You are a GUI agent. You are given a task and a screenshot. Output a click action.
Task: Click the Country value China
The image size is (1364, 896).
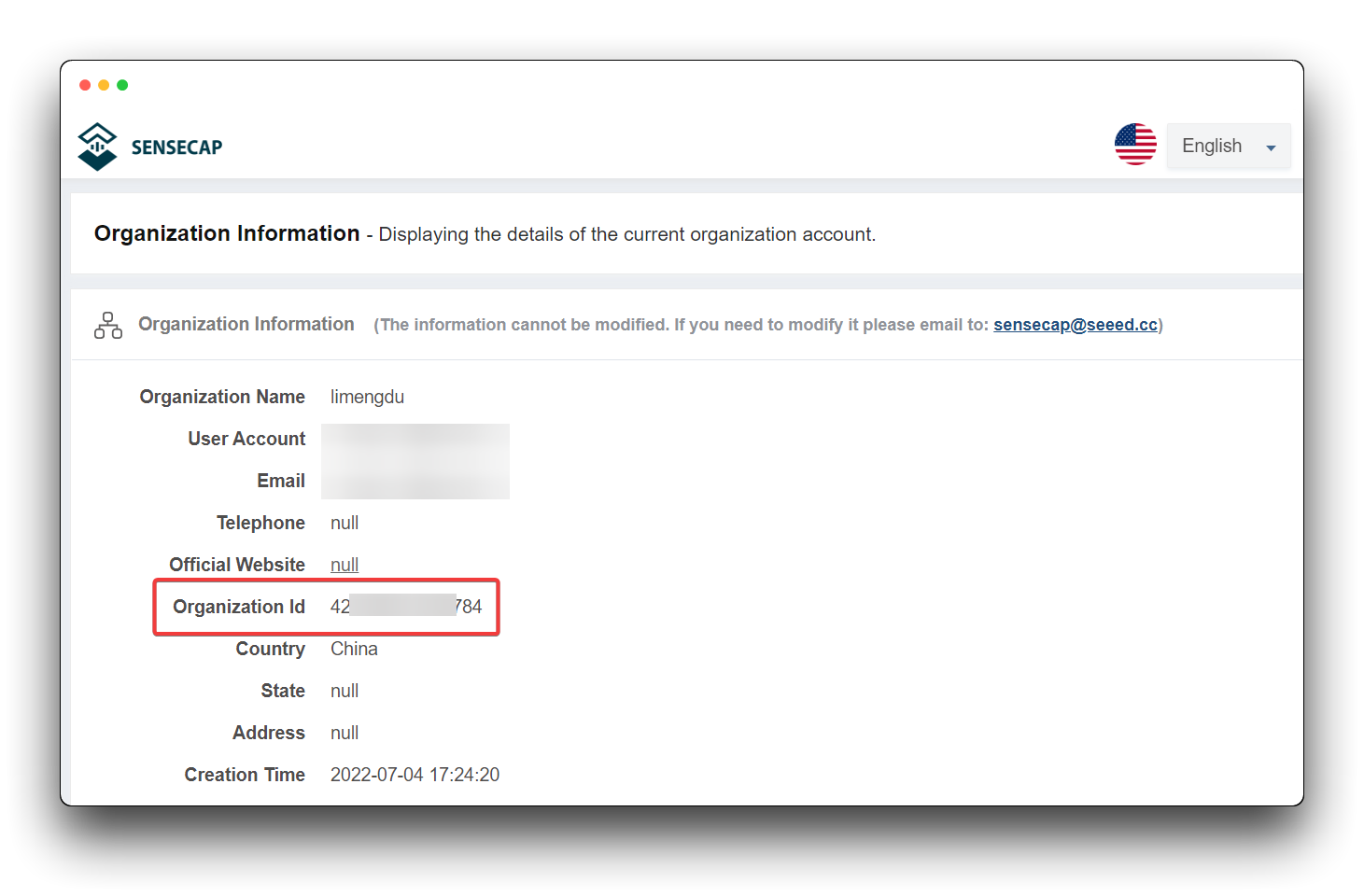[354, 649]
